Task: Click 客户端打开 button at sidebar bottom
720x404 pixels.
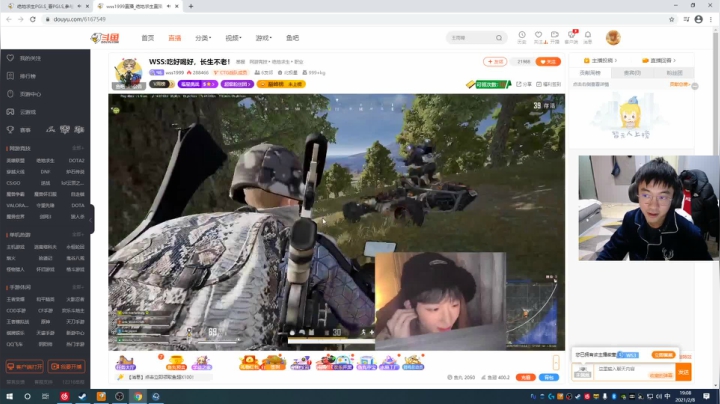Action: [24, 366]
